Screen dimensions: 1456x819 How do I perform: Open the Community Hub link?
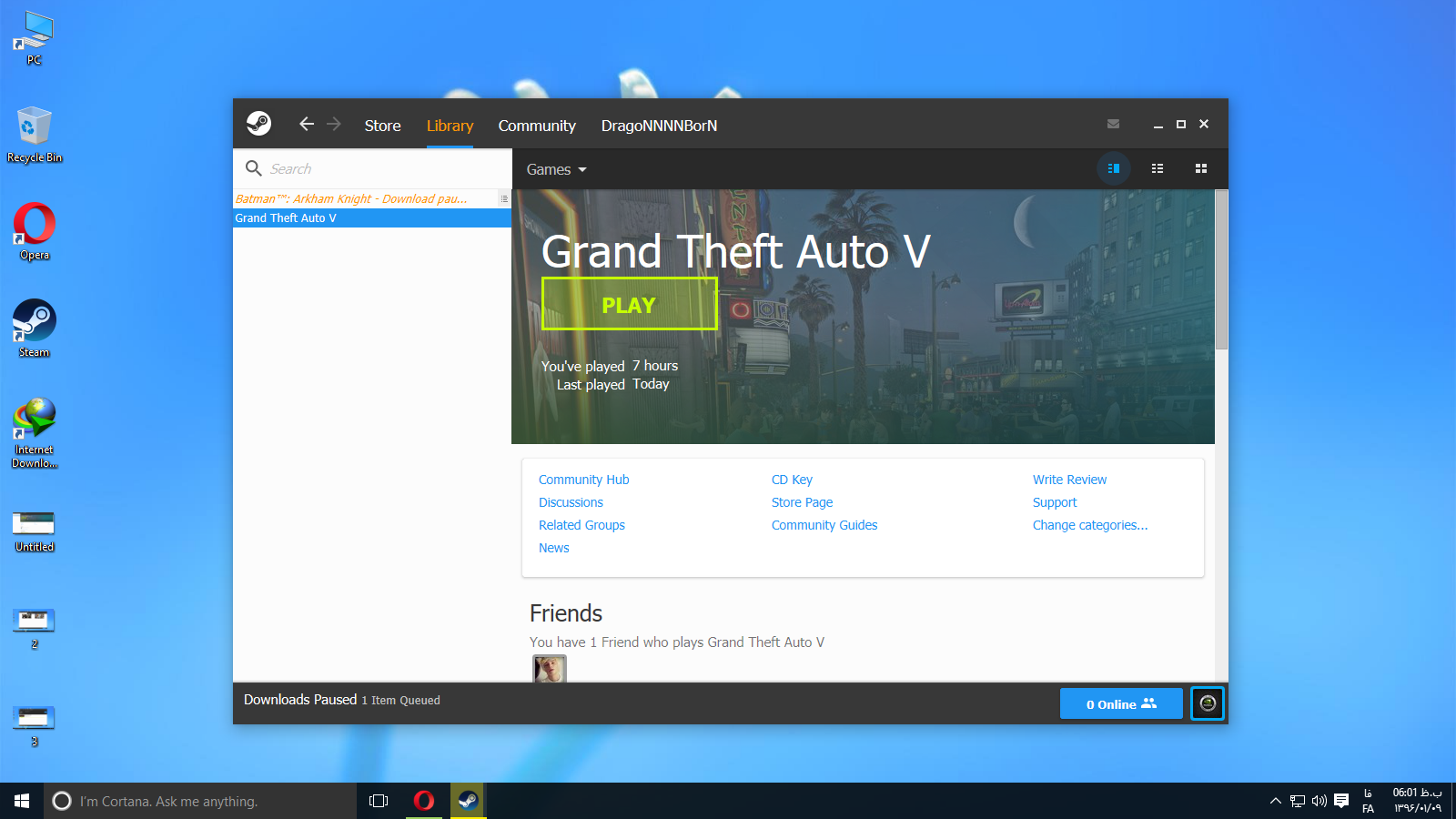coord(583,480)
